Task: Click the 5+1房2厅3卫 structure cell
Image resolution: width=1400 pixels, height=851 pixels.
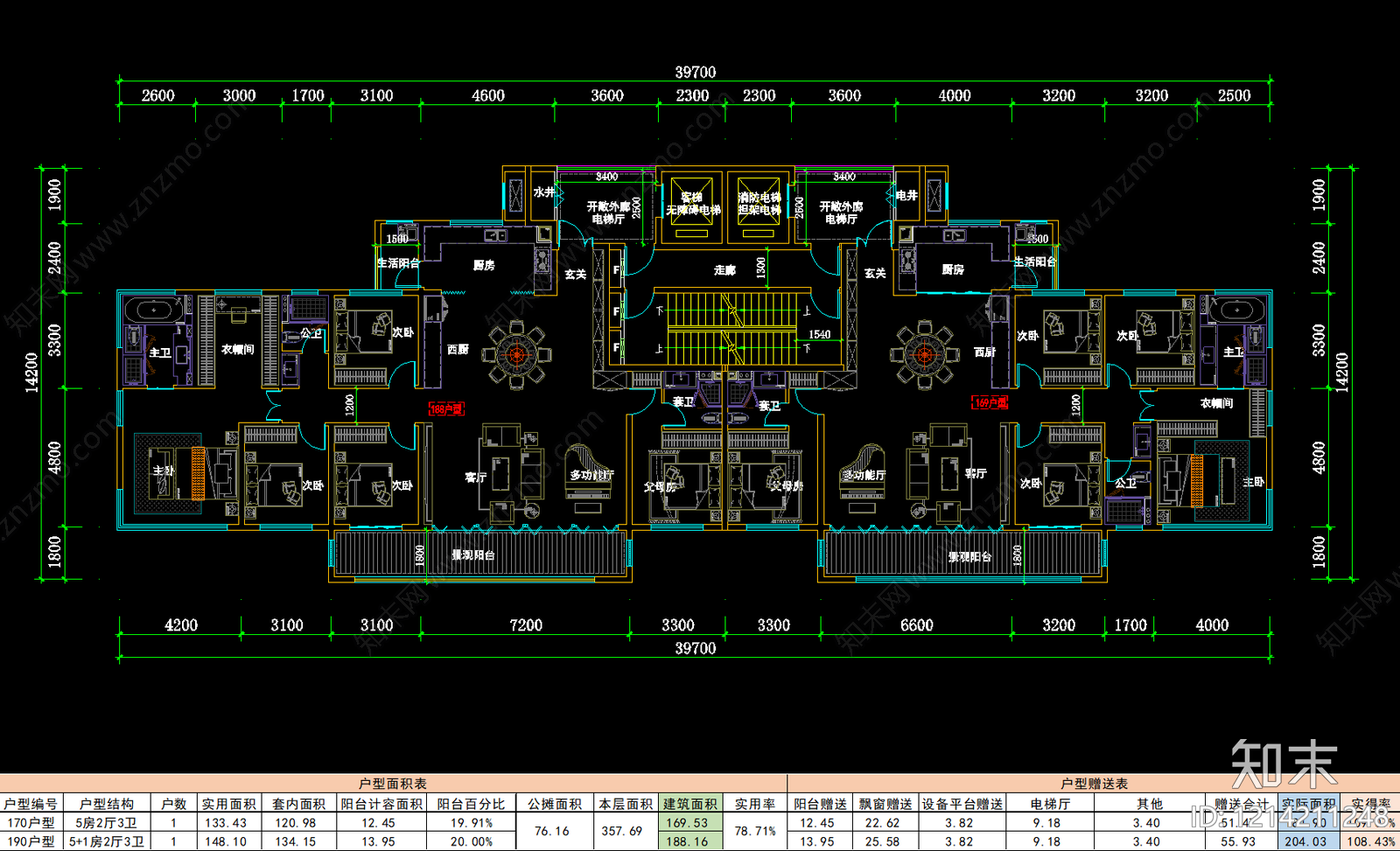Action: (x=107, y=841)
